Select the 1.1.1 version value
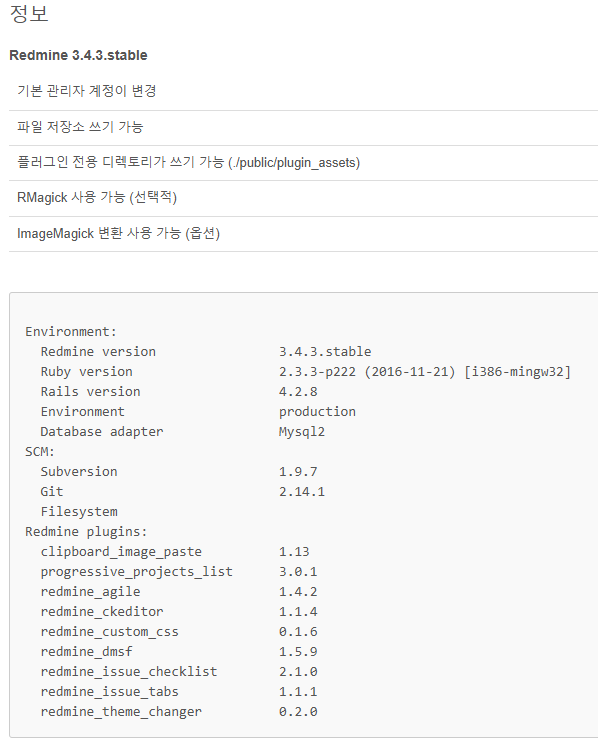This screenshot has width=598, height=743. [298, 691]
